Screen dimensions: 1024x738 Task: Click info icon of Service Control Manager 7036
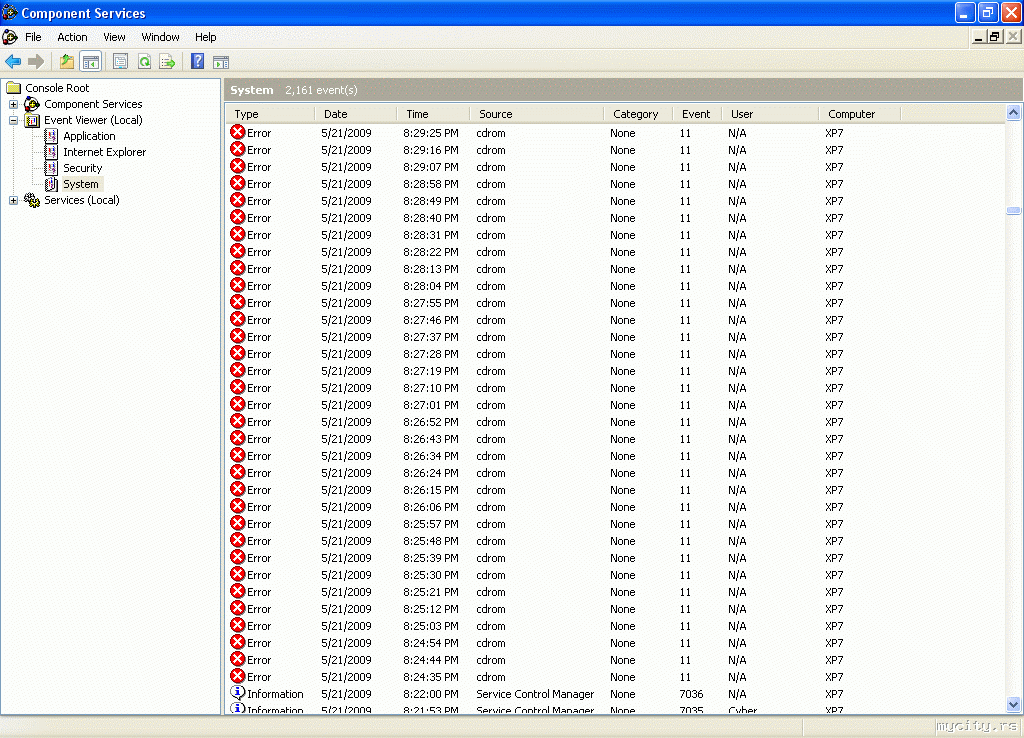[x=238, y=692]
